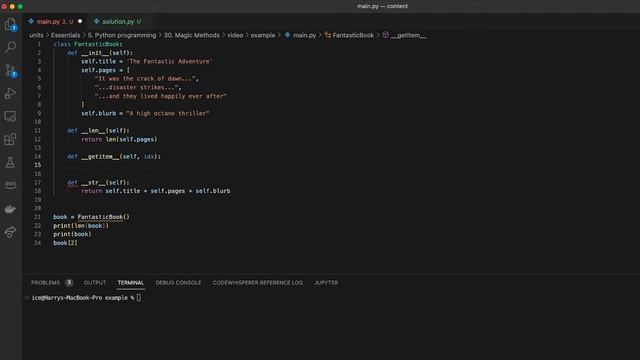This screenshot has height=360, width=640.
Task: Open the Docker whale icon
Action: click(11, 209)
